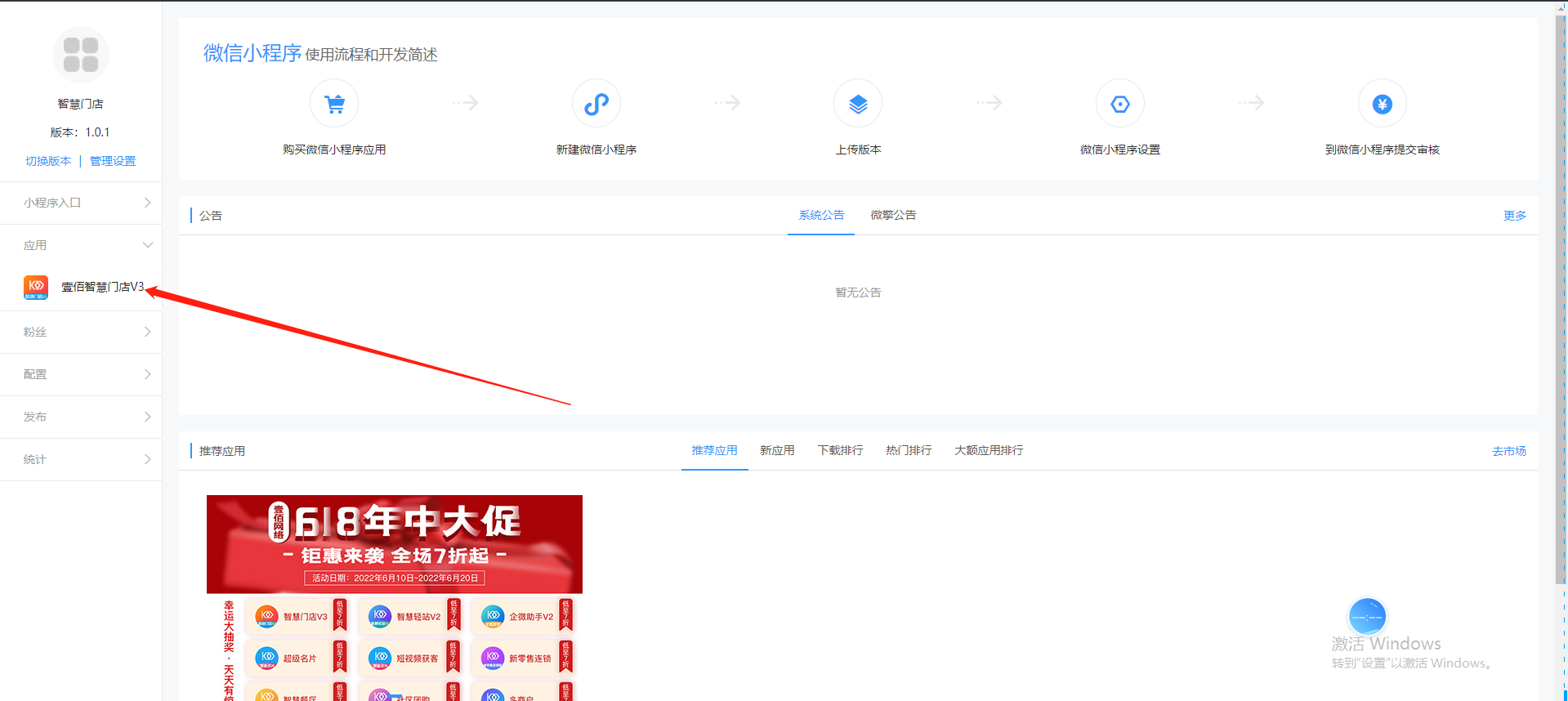Click the 智慧门店V3 icon in promo banner
The image size is (1568, 701).
tap(267, 615)
